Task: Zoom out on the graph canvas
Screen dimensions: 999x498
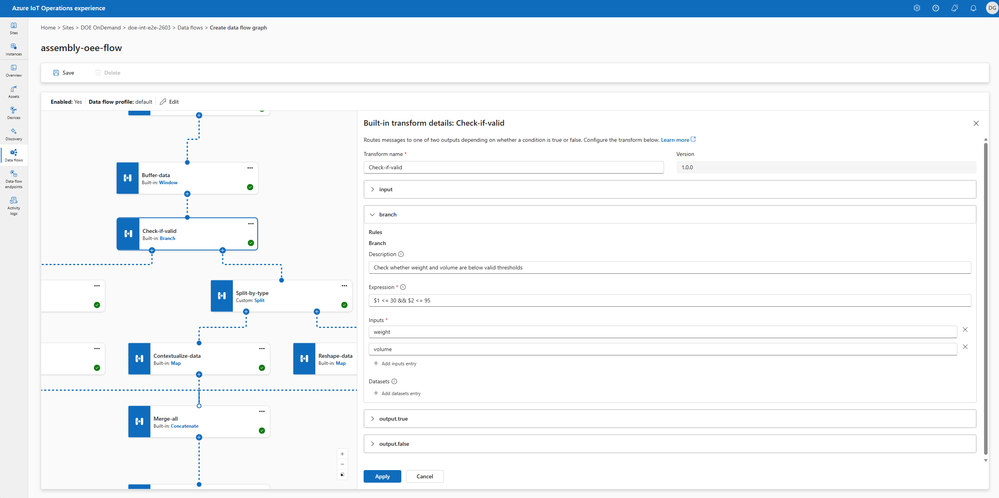Action: pos(343,464)
